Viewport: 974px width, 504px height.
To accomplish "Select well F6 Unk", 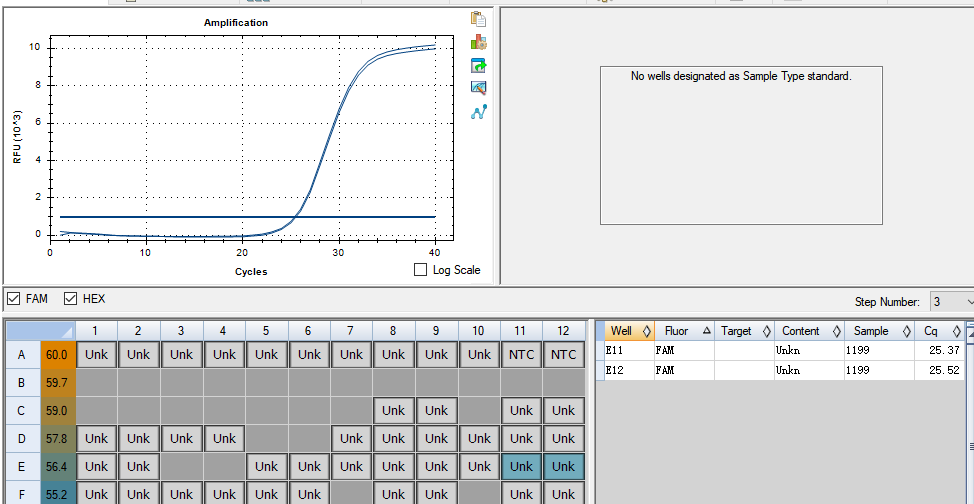I will 309,495.
